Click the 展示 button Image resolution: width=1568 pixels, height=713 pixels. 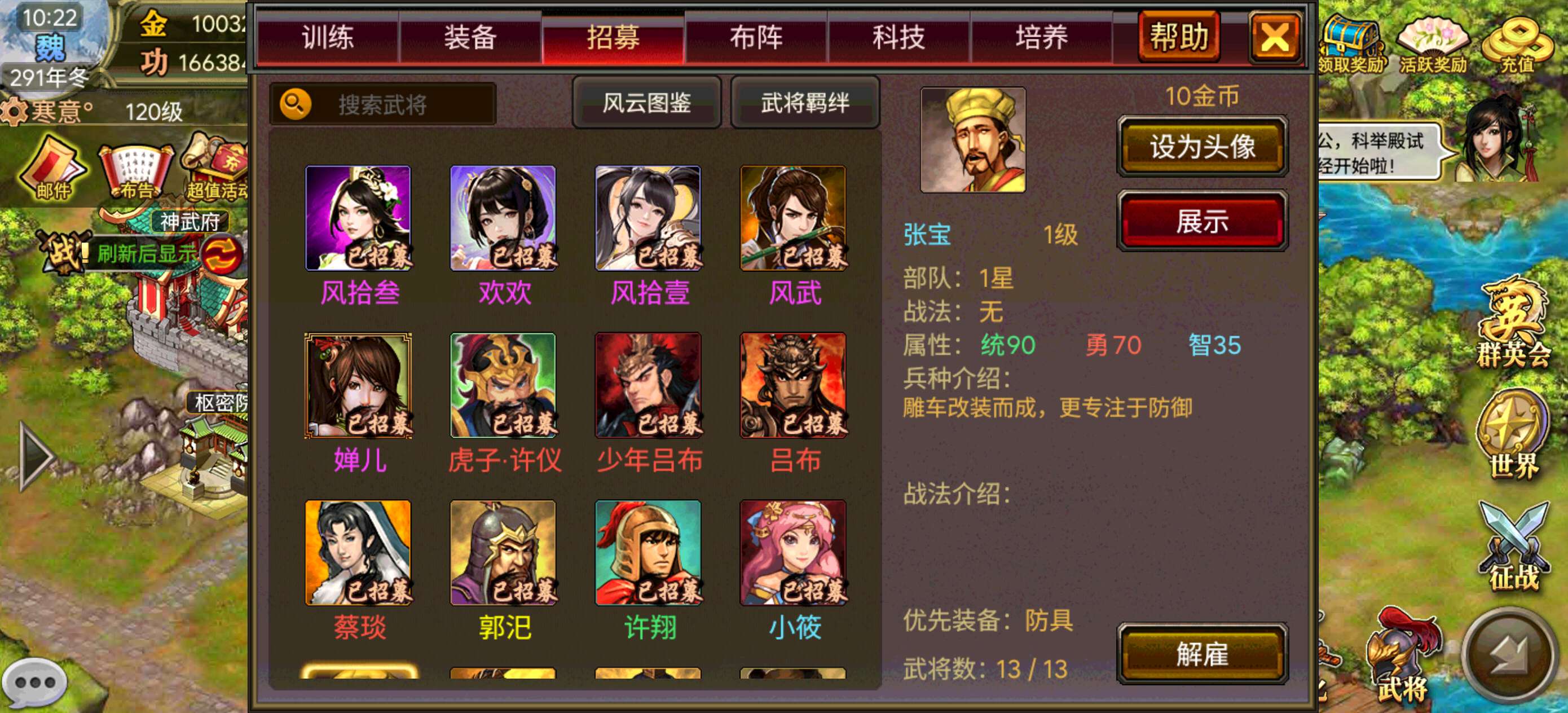click(x=1202, y=221)
